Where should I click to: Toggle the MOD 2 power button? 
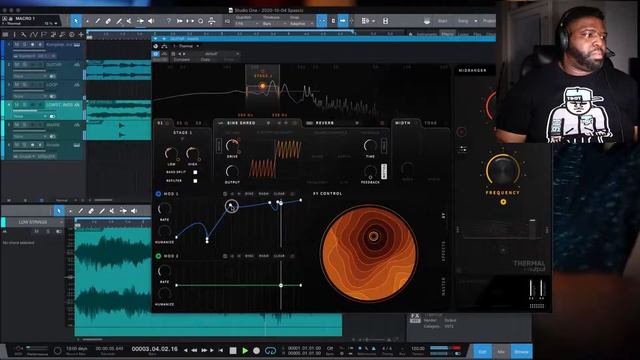158,256
